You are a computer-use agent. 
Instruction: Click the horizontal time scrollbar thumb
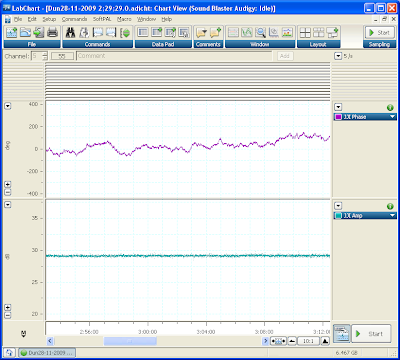pos(130,341)
